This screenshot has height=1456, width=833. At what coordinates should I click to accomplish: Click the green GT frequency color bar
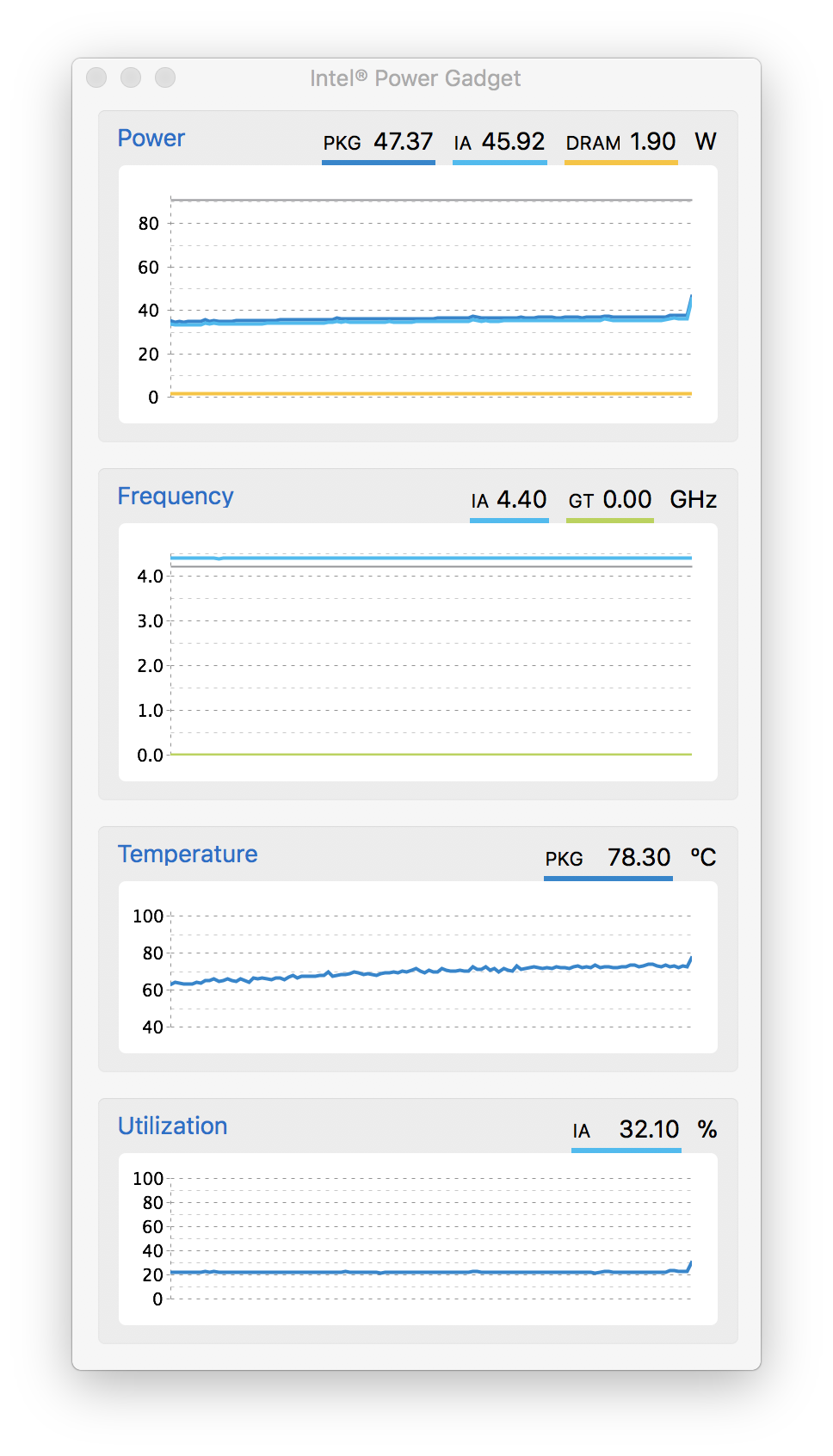tap(610, 520)
